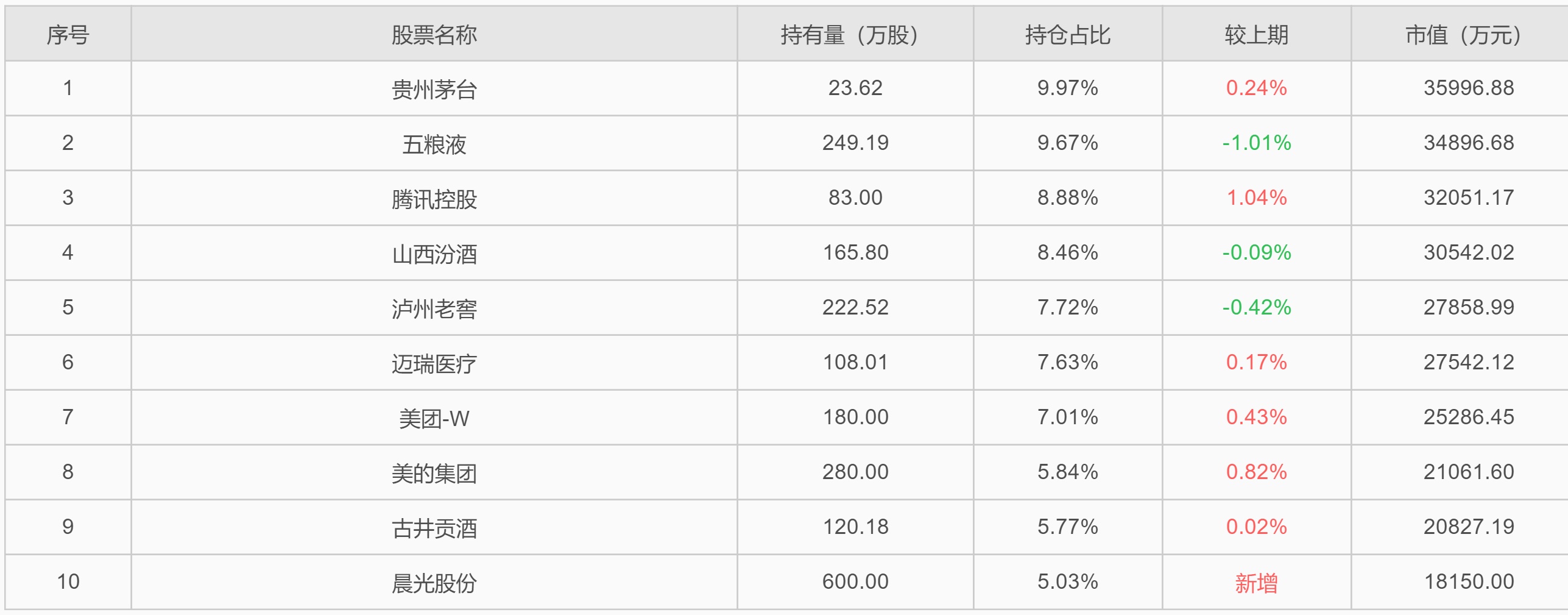Click the 600.00 holding quantity cell

coord(855,581)
